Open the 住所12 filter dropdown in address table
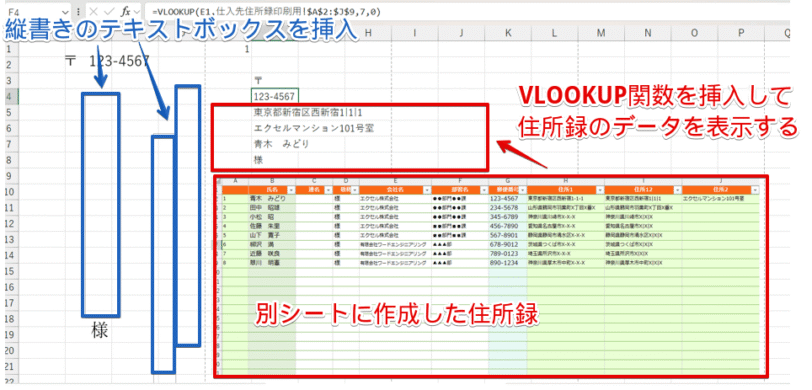812x390 pixels. (x=676, y=190)
